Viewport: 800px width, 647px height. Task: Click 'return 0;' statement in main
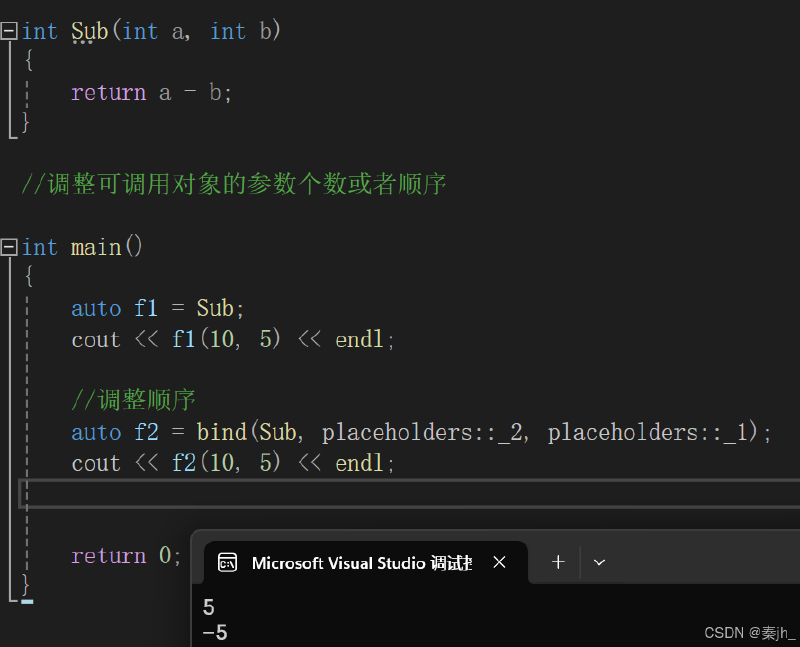click(x=126, y=556)
